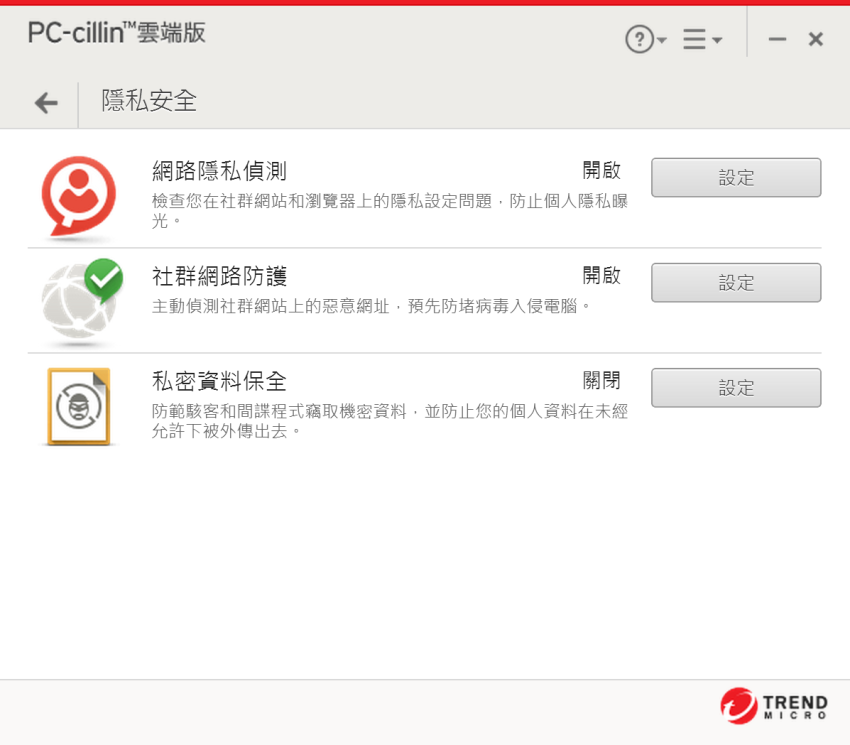
Task: Open the help question mark menu
Action: click(x=646, y=39)
